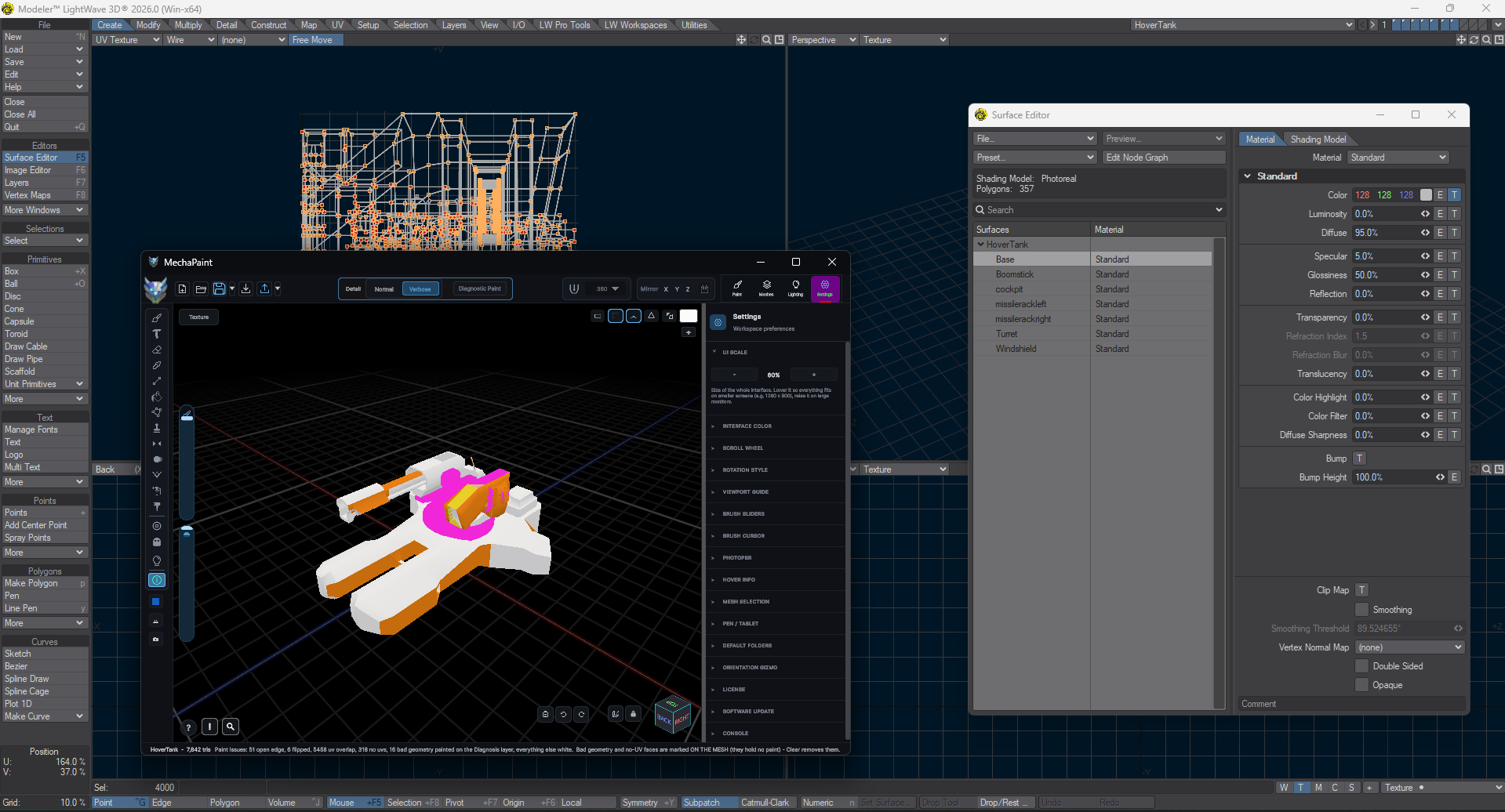
Task: Expand the Interface Color settings section
Action: point(775,426)
